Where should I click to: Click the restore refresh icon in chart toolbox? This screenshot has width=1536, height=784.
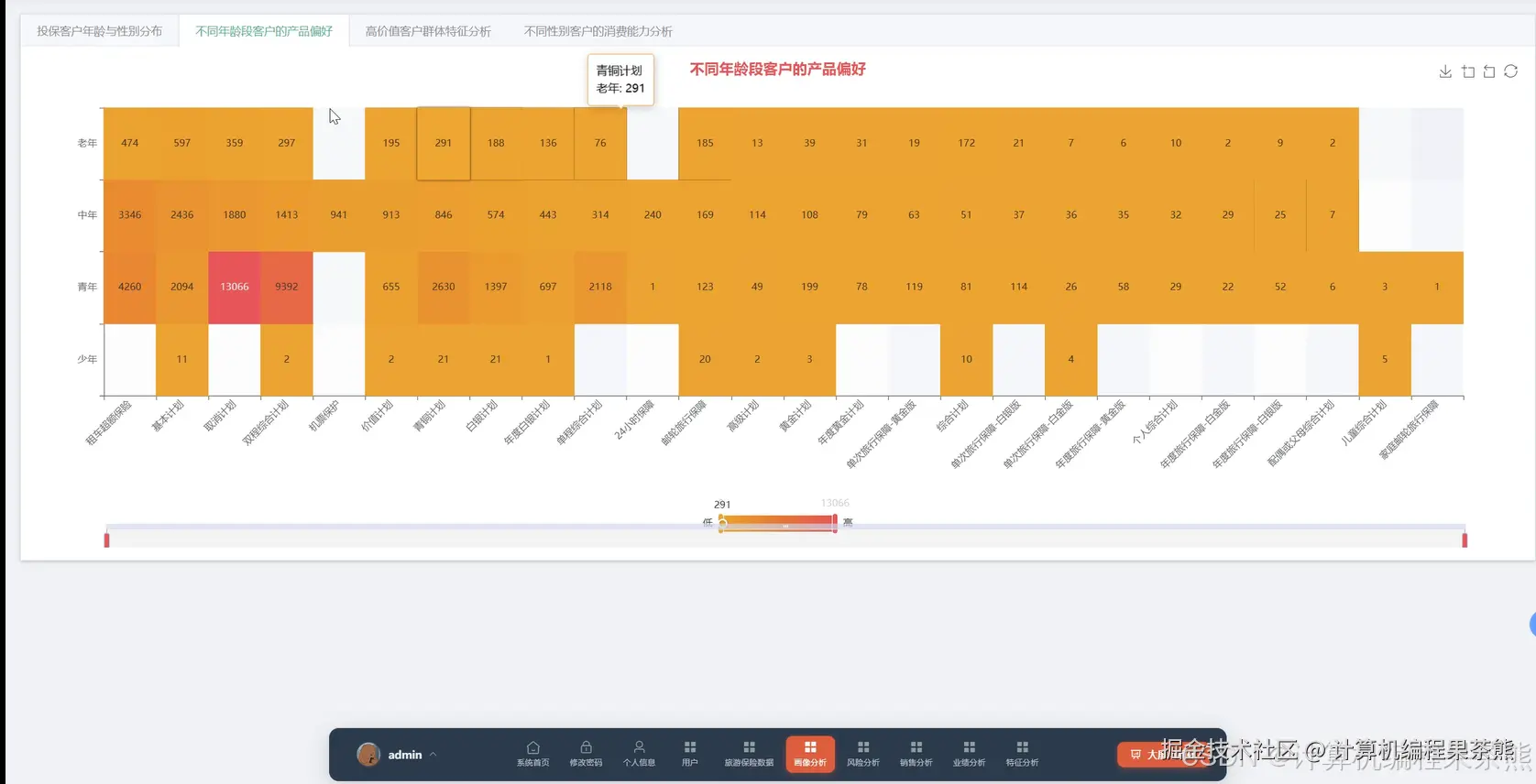(x=1511, y=71)
